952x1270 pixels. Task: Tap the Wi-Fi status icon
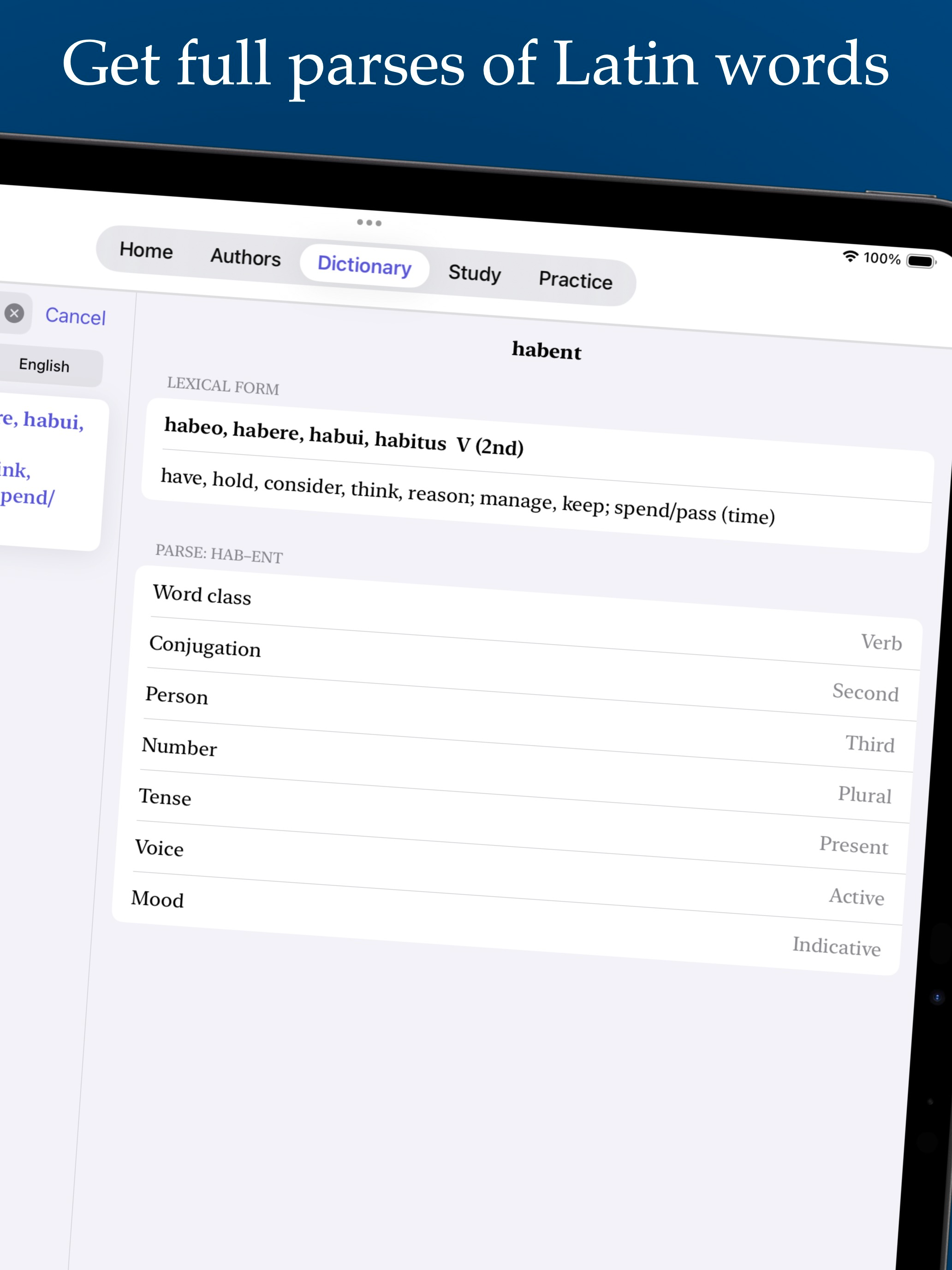click(x=850, y=256)
